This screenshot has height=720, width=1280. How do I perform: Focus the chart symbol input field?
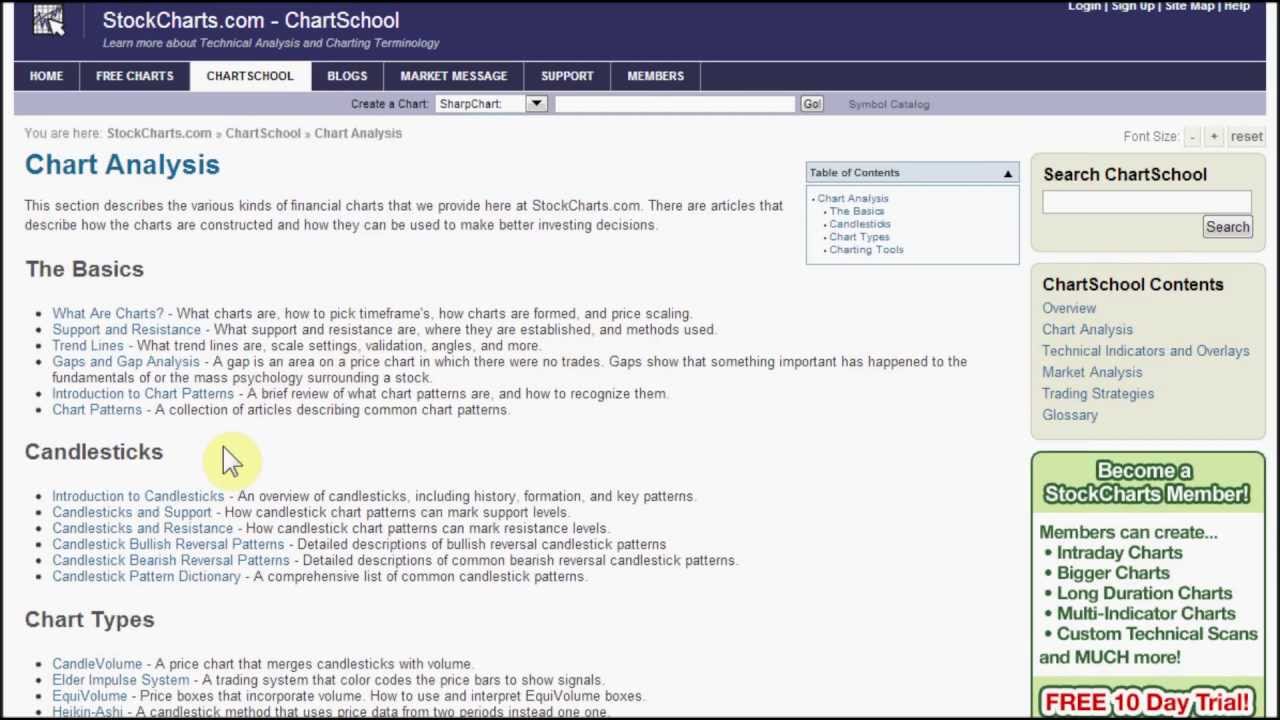click(676, 104)
